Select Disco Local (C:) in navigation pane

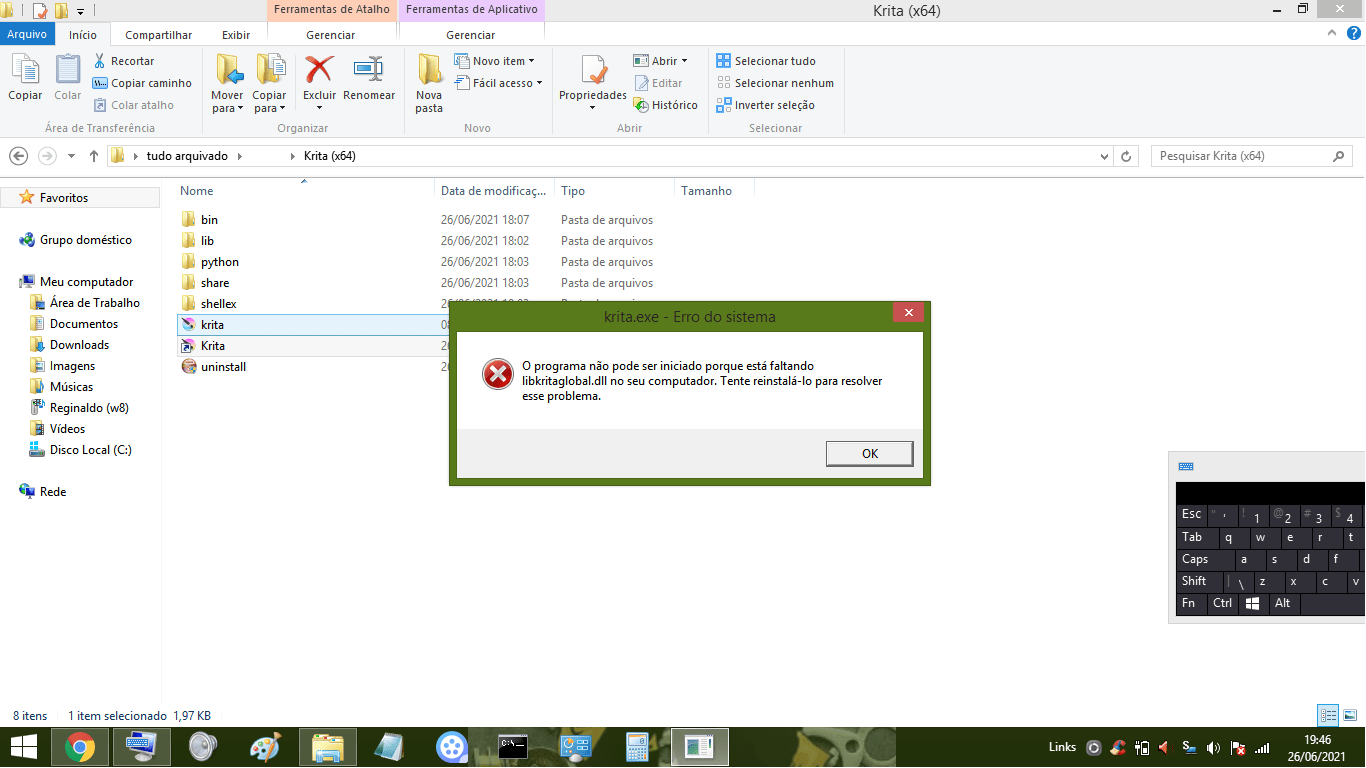pyautogui.click(x=90, y=450)
